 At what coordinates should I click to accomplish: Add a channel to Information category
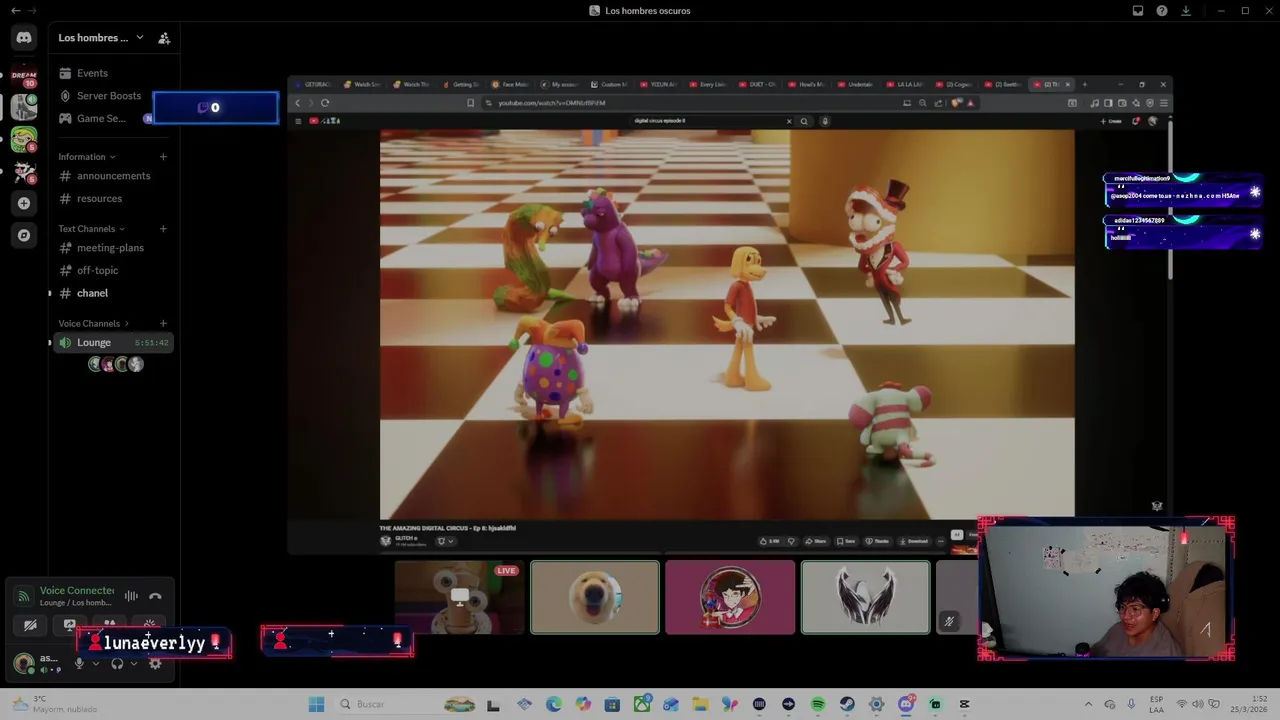click(163, 157)
